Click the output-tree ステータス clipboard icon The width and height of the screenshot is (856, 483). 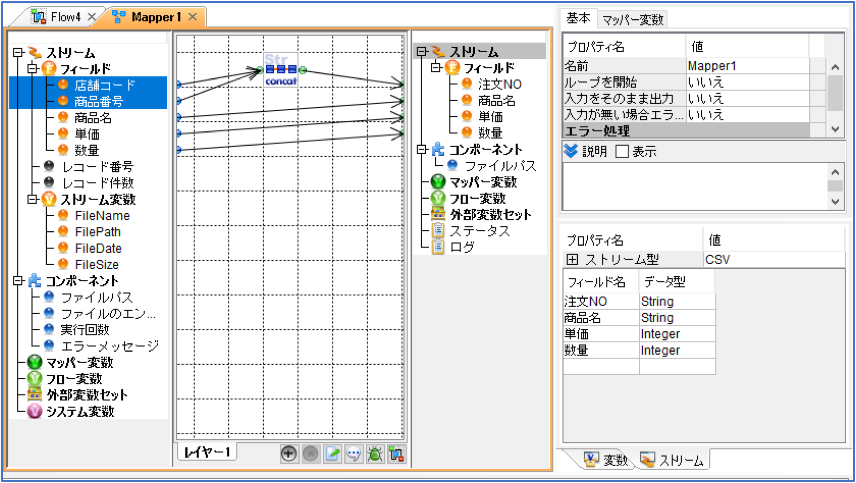pos(438,230)
